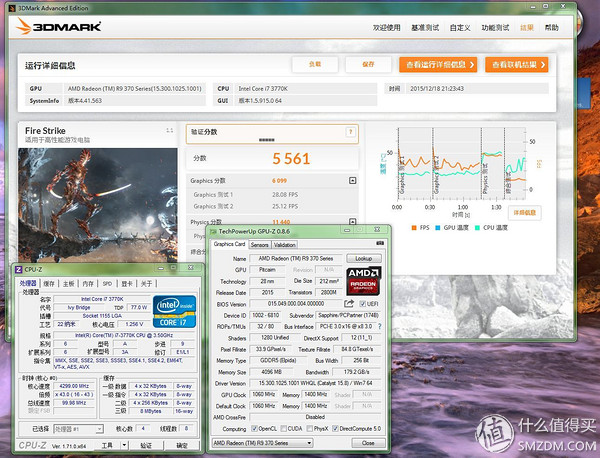Open the 工具 dropdown arrow in CPU-Z
The image size is (600, 458).
(124, 445)
